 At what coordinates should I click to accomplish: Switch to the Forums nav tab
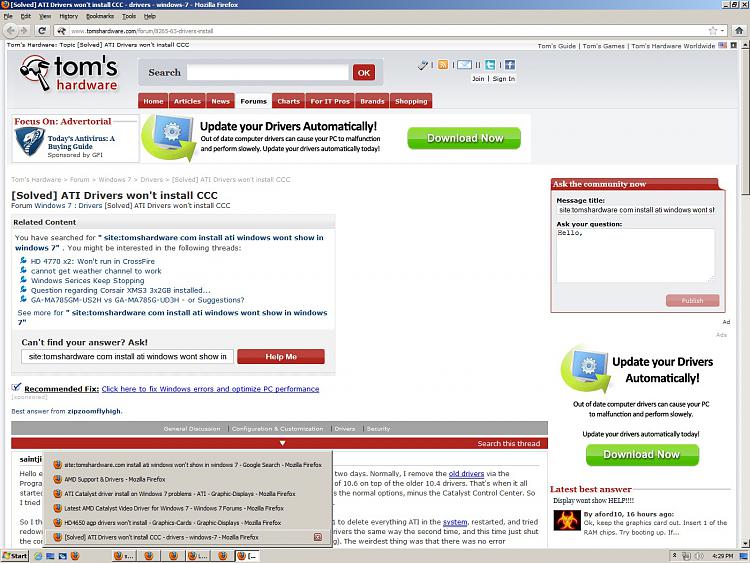coord(253,101)
